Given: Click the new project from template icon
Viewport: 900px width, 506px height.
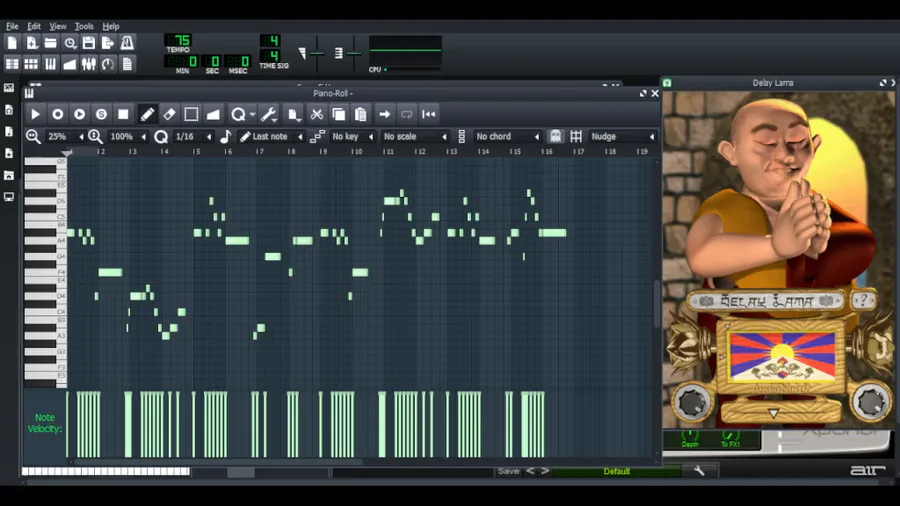Looking at the screenshot, I should pyautogui.click(x=32, y=43).
